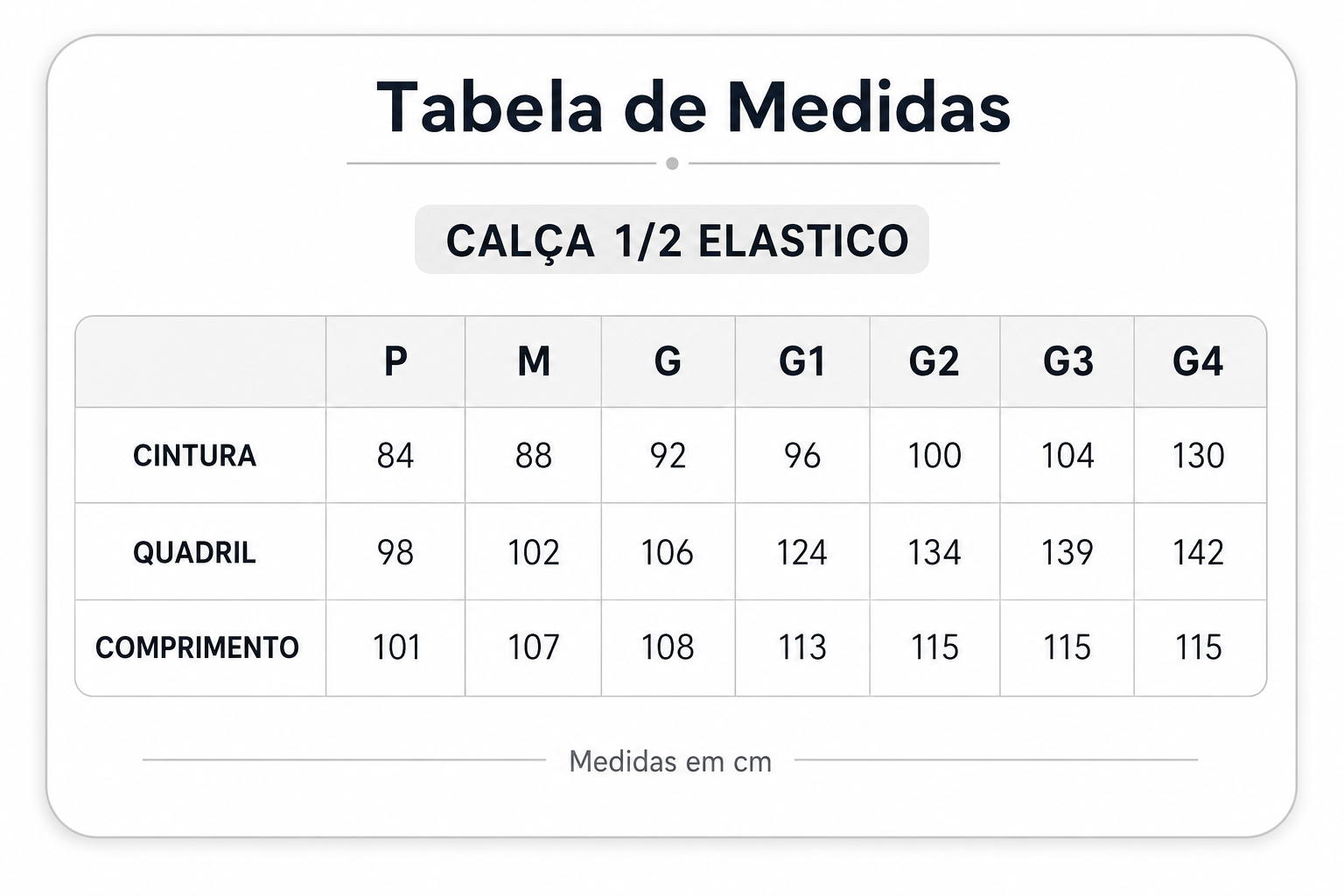Click the divider dot under the title
Screen dimensions: 1344x896
tap(672, 164)
